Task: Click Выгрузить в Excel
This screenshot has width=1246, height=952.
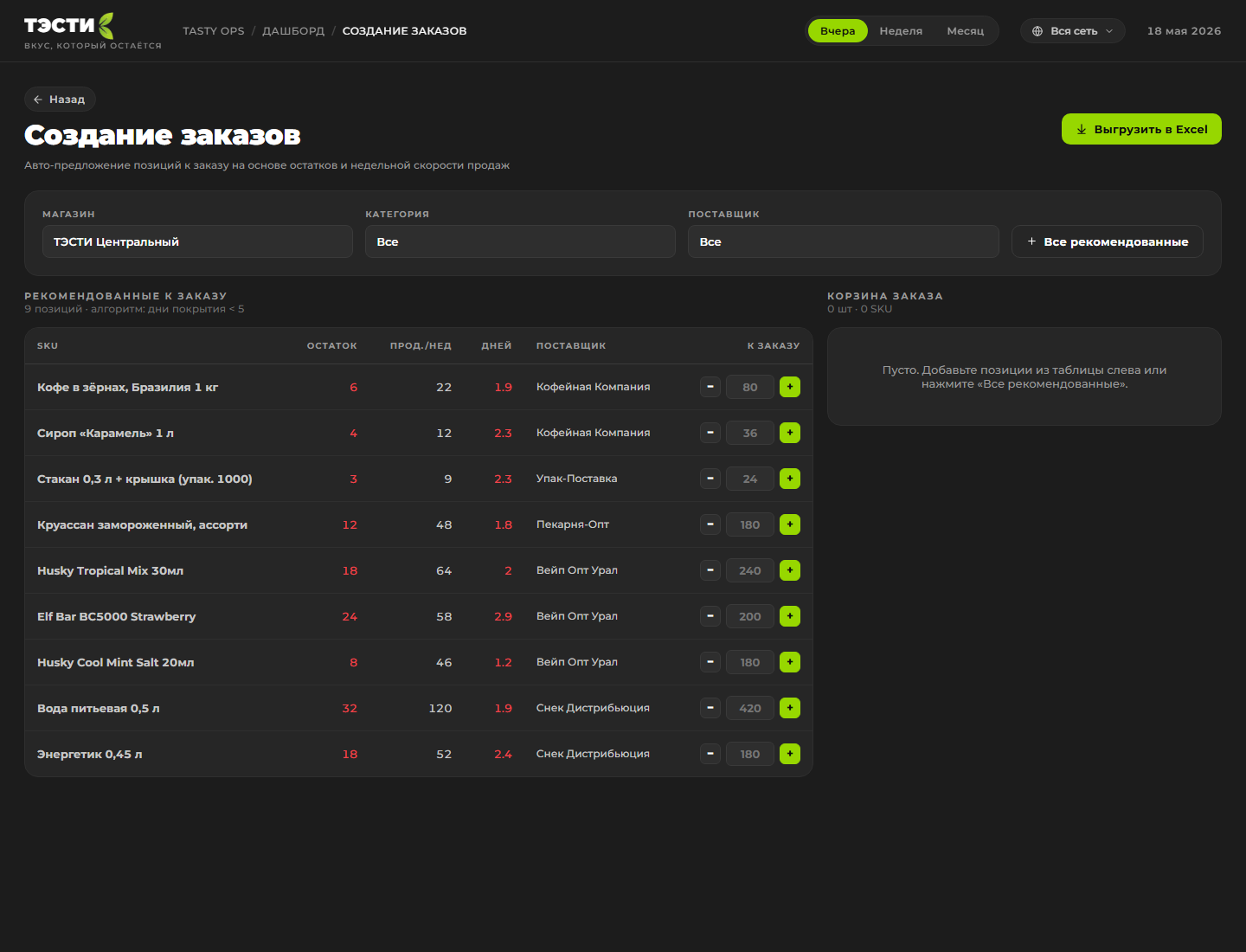Action: point(1141,129)
